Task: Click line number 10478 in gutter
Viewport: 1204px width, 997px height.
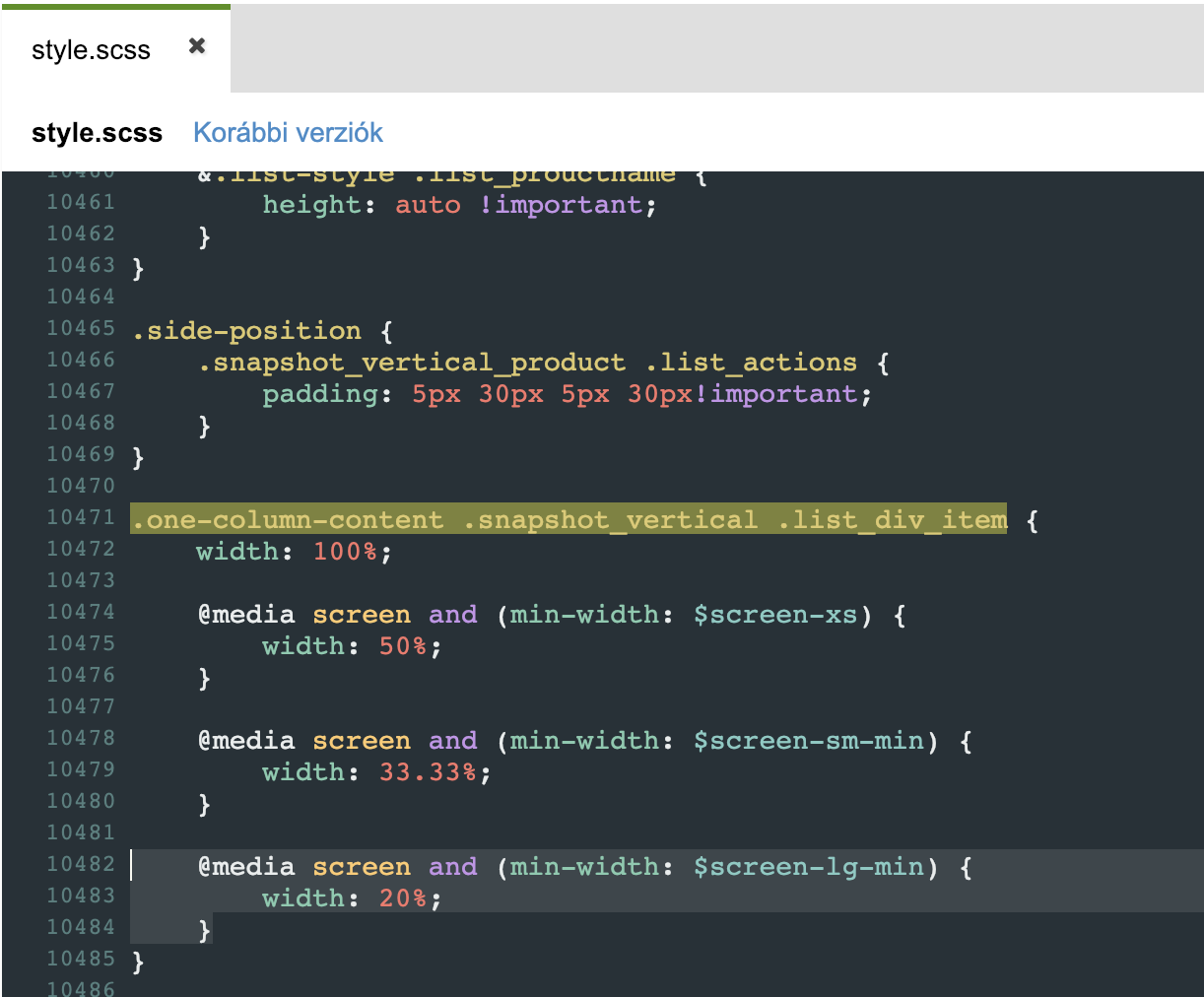Action: [x=81, y=738]
